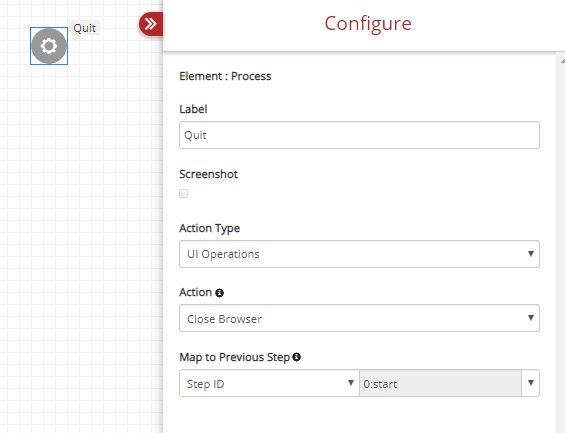The image size is (565, 433).
Task: Click the Screenshot field label
Action: click(209, 174)
